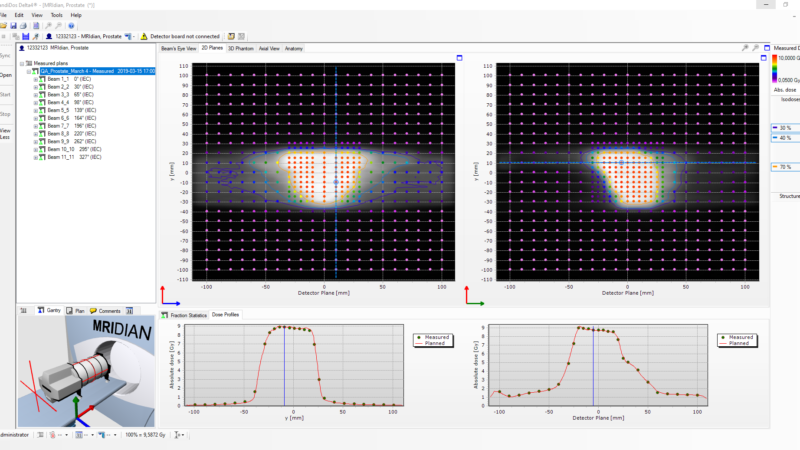
Task: Expand the Beam 1_1 tree node
Action: 35,79
